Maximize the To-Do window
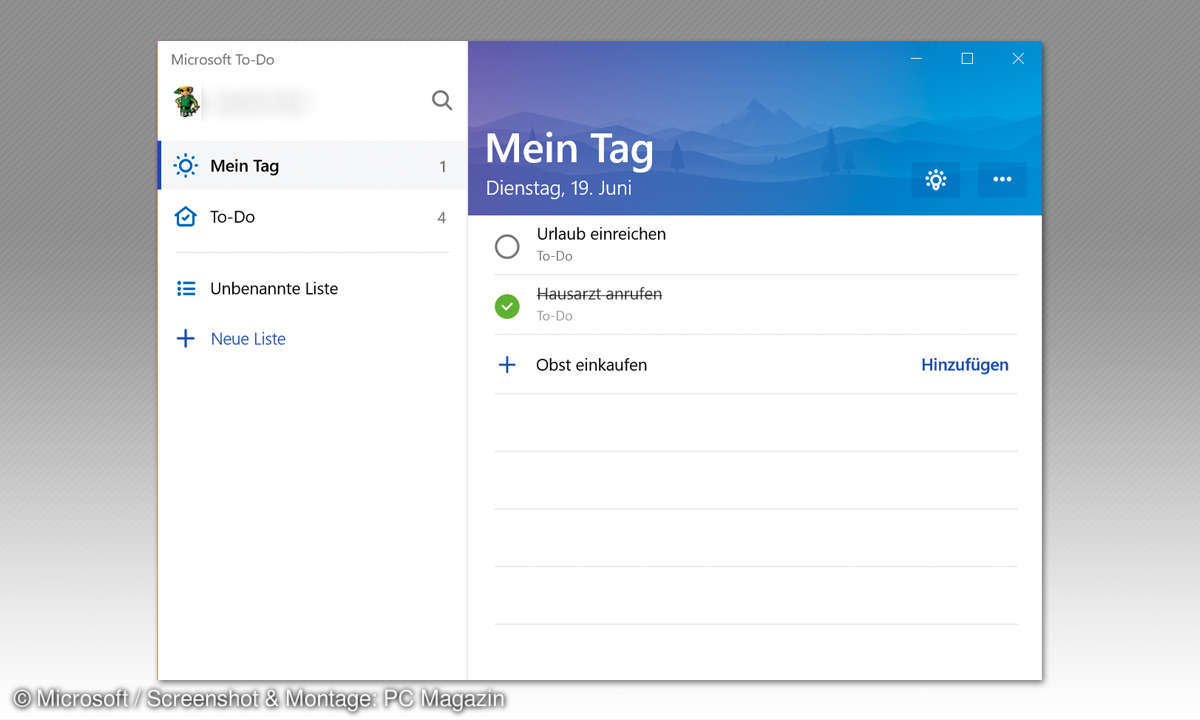 967,59
